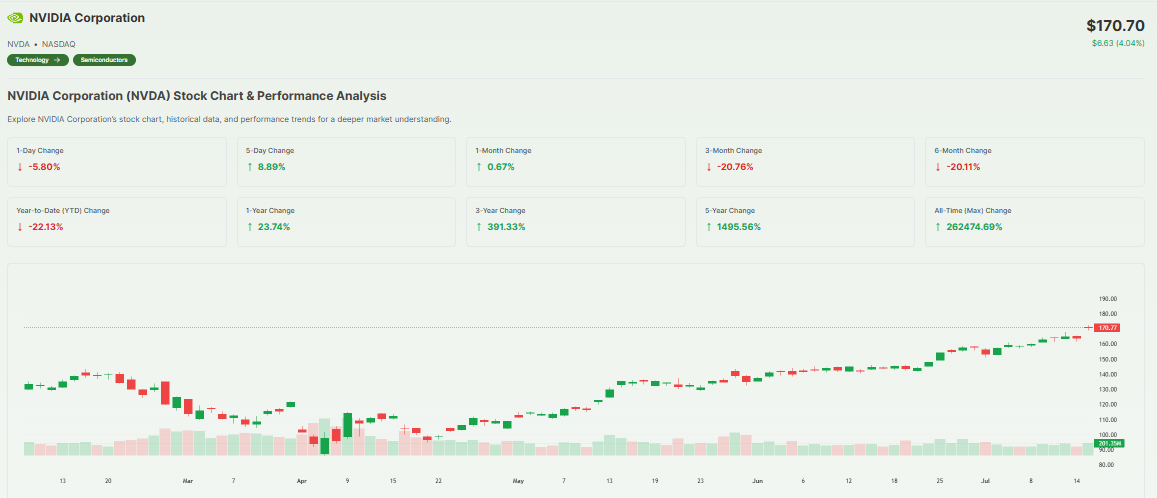Click the NVIDIA Corporation company name header
Image resolution: width=1157 pixels, height=498 pixels.
click(x=87, y=18)
